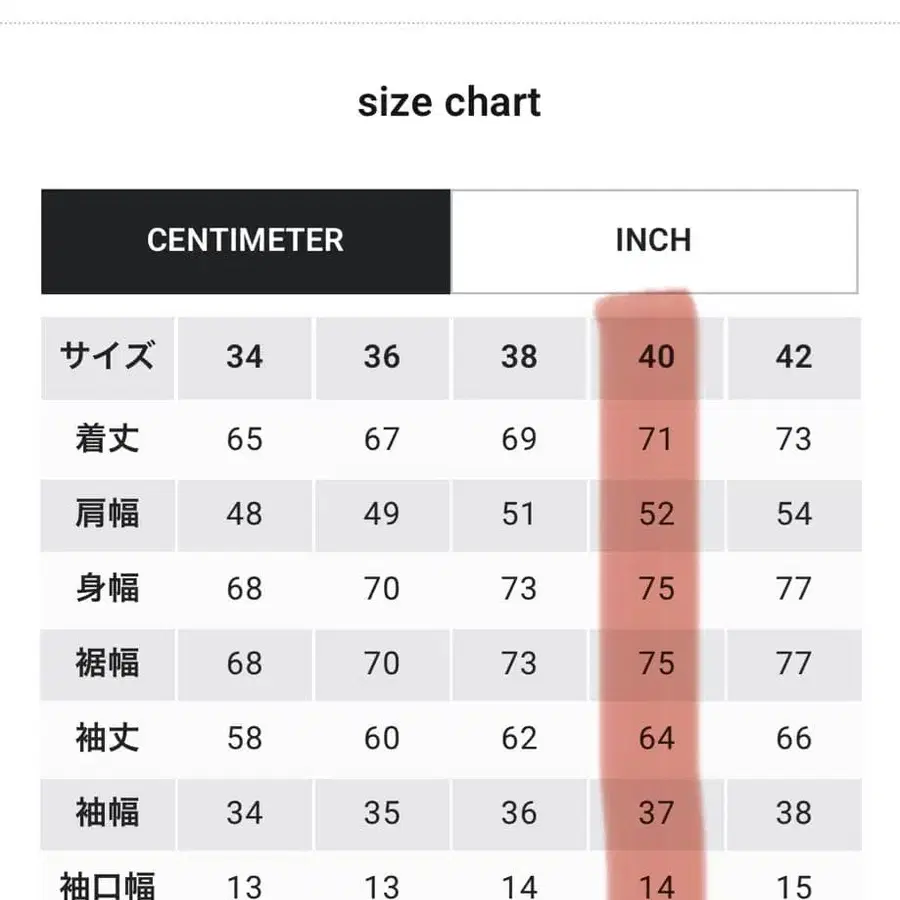Click the 着丈 value 71 in size 40
Screen dimensions: 900x900
coord(656,438)
